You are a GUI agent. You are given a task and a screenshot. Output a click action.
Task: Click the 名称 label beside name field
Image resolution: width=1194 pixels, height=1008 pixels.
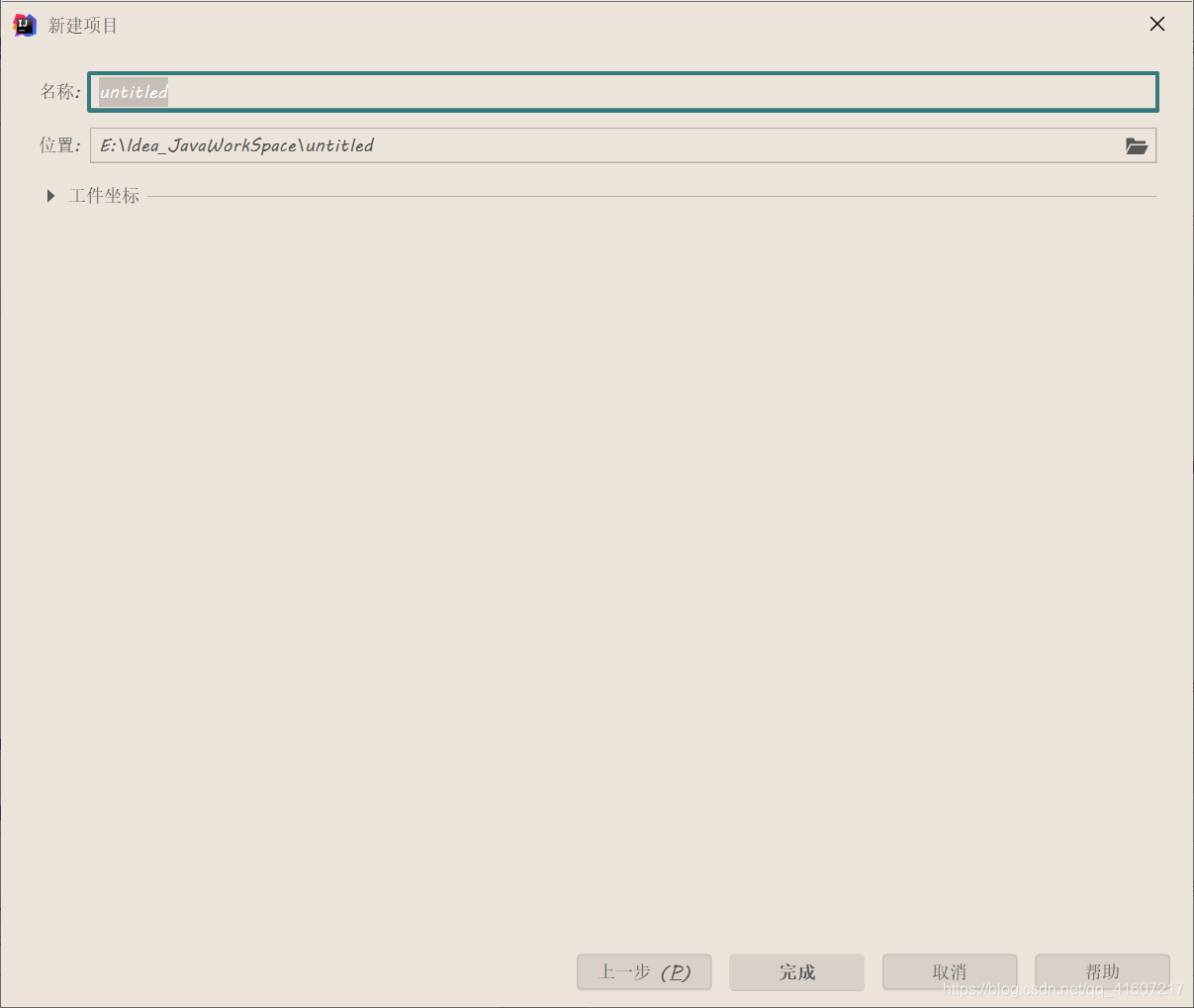coord(58,91)
